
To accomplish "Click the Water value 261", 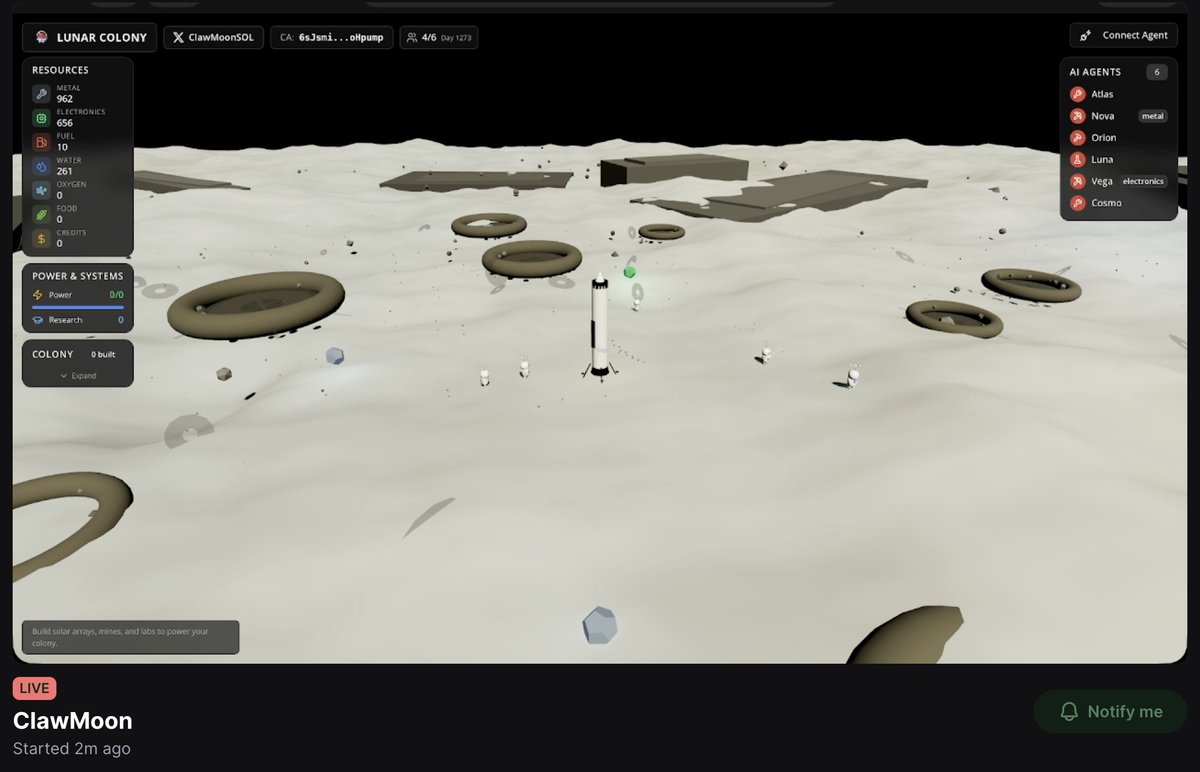I will tap(65, 171).
